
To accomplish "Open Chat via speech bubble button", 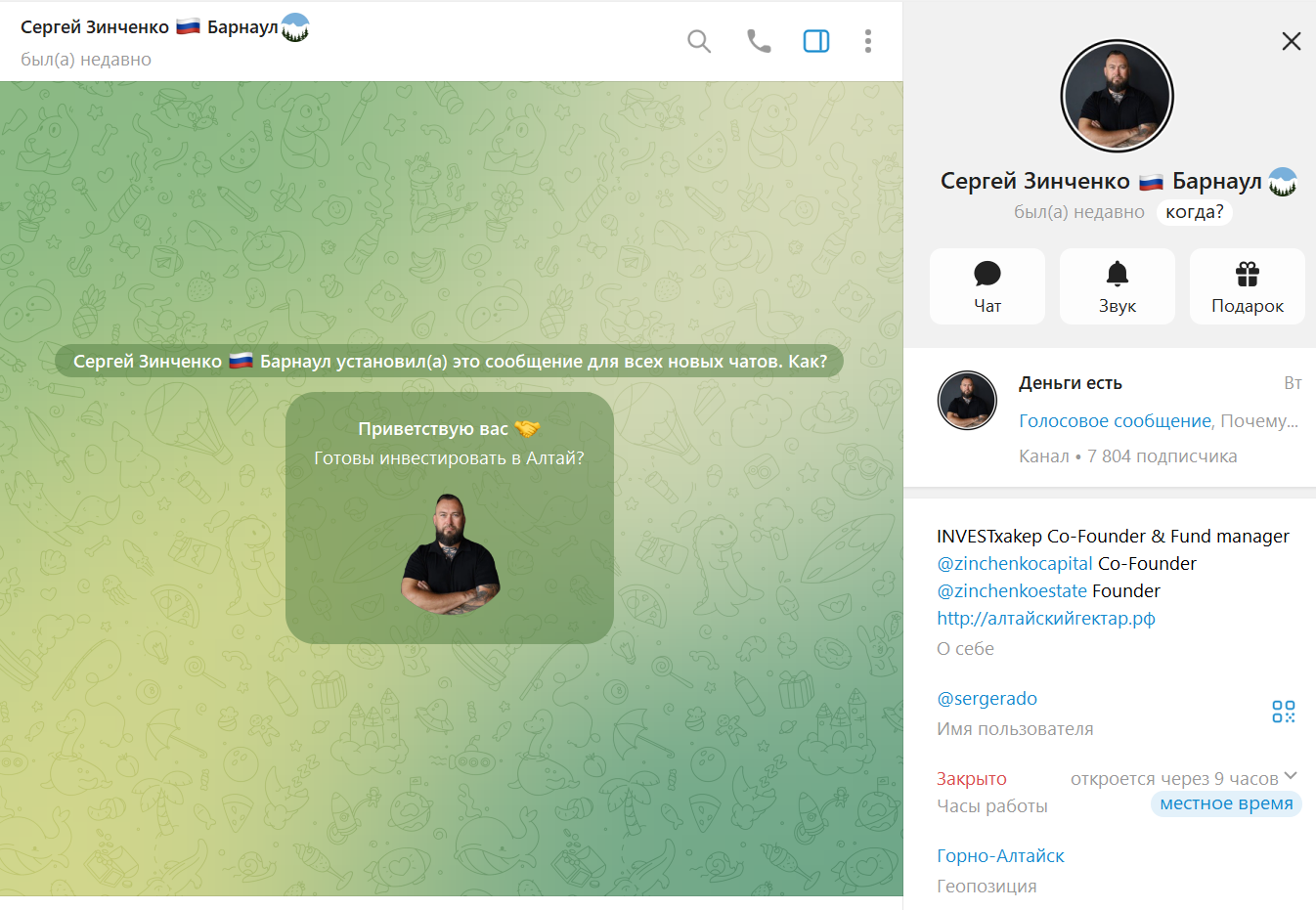I will click(987, 285).
